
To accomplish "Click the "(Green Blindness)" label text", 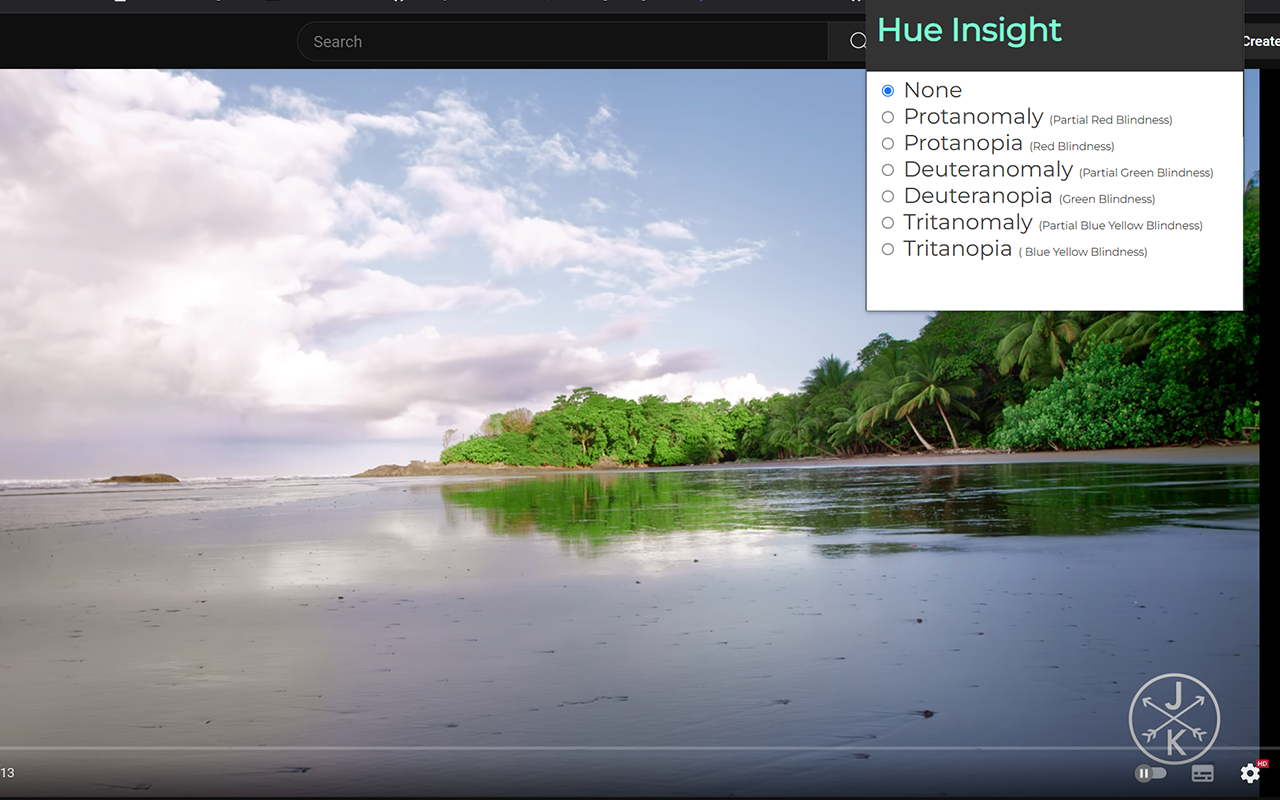I will 1107,199.
